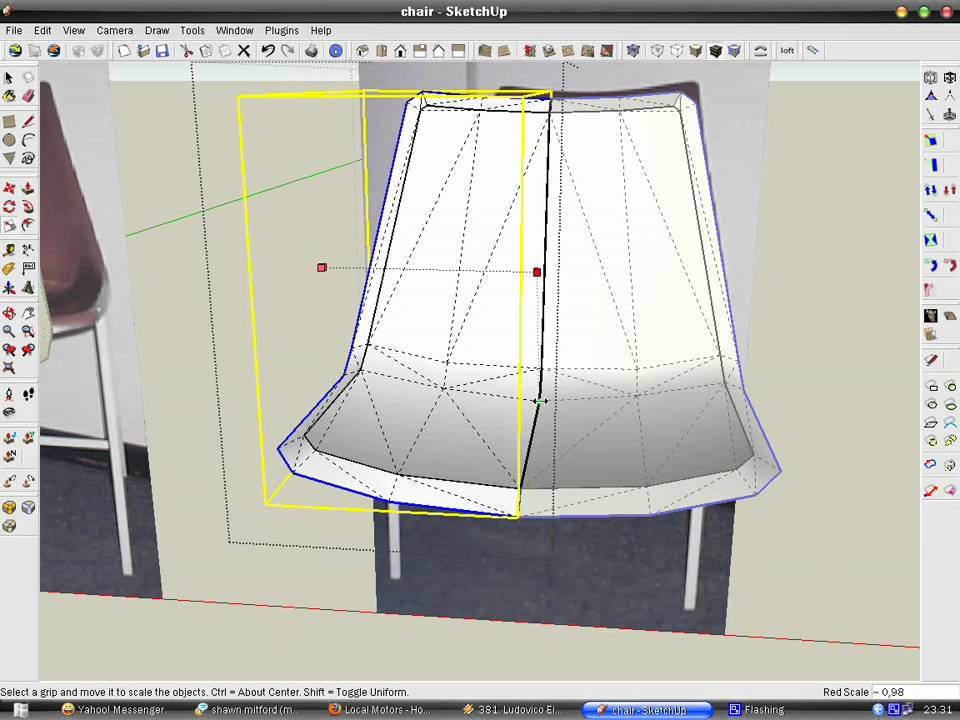This screenshot has width=960, height=720.
Task: Click the Cut scissors icon
Action: pyautogui.click(x=187, y=51)
